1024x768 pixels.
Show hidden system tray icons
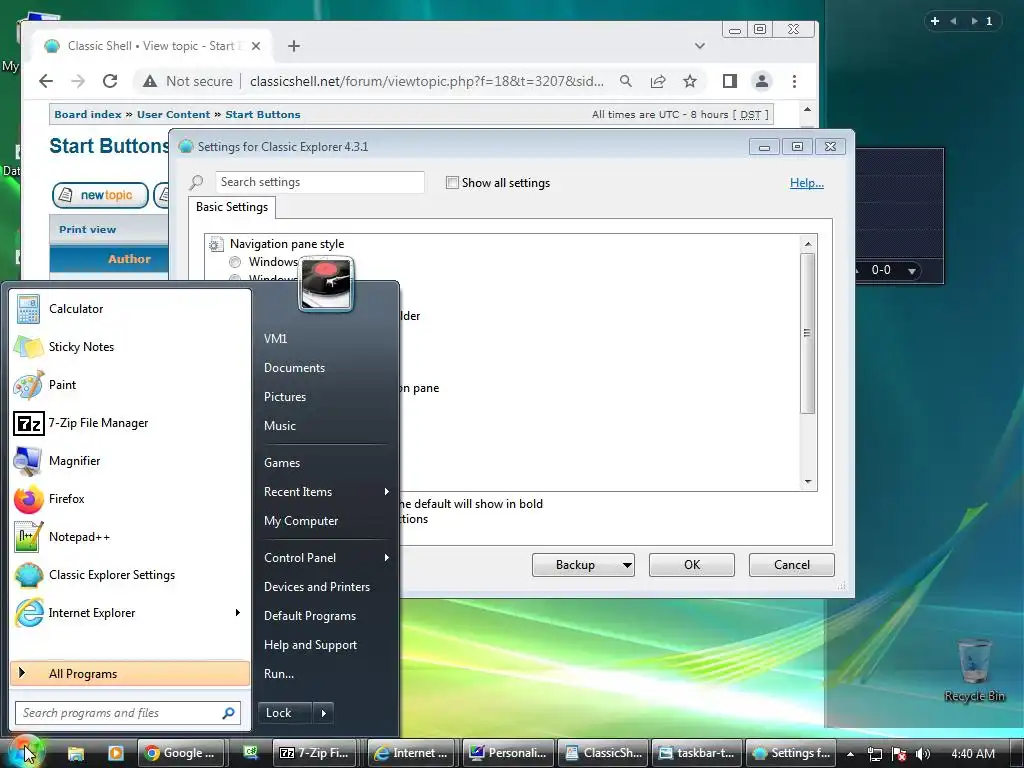coord(850,754)
